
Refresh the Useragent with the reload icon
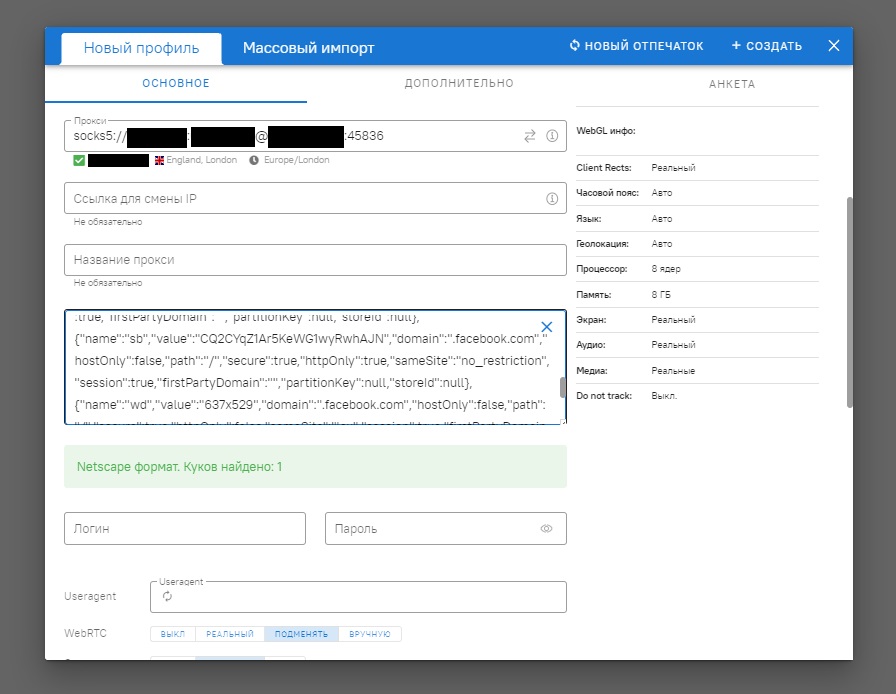tap(168, 596)
